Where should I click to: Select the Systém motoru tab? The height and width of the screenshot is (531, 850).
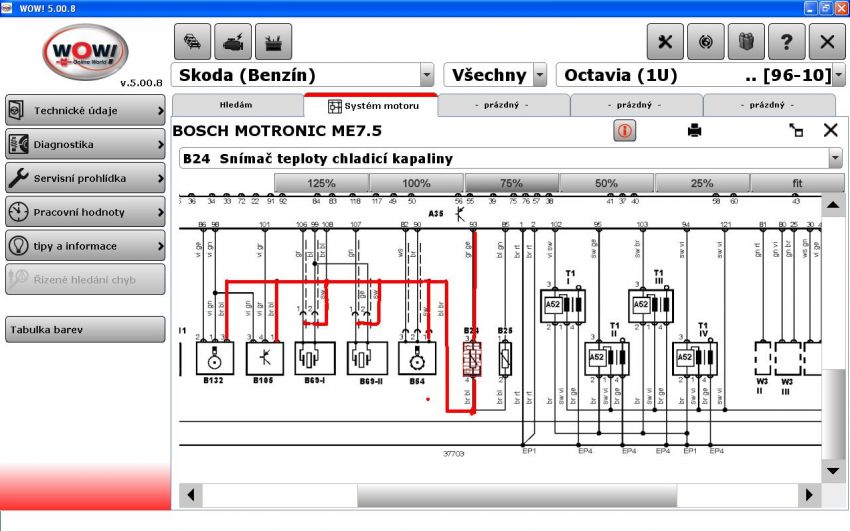click(370, 105)
